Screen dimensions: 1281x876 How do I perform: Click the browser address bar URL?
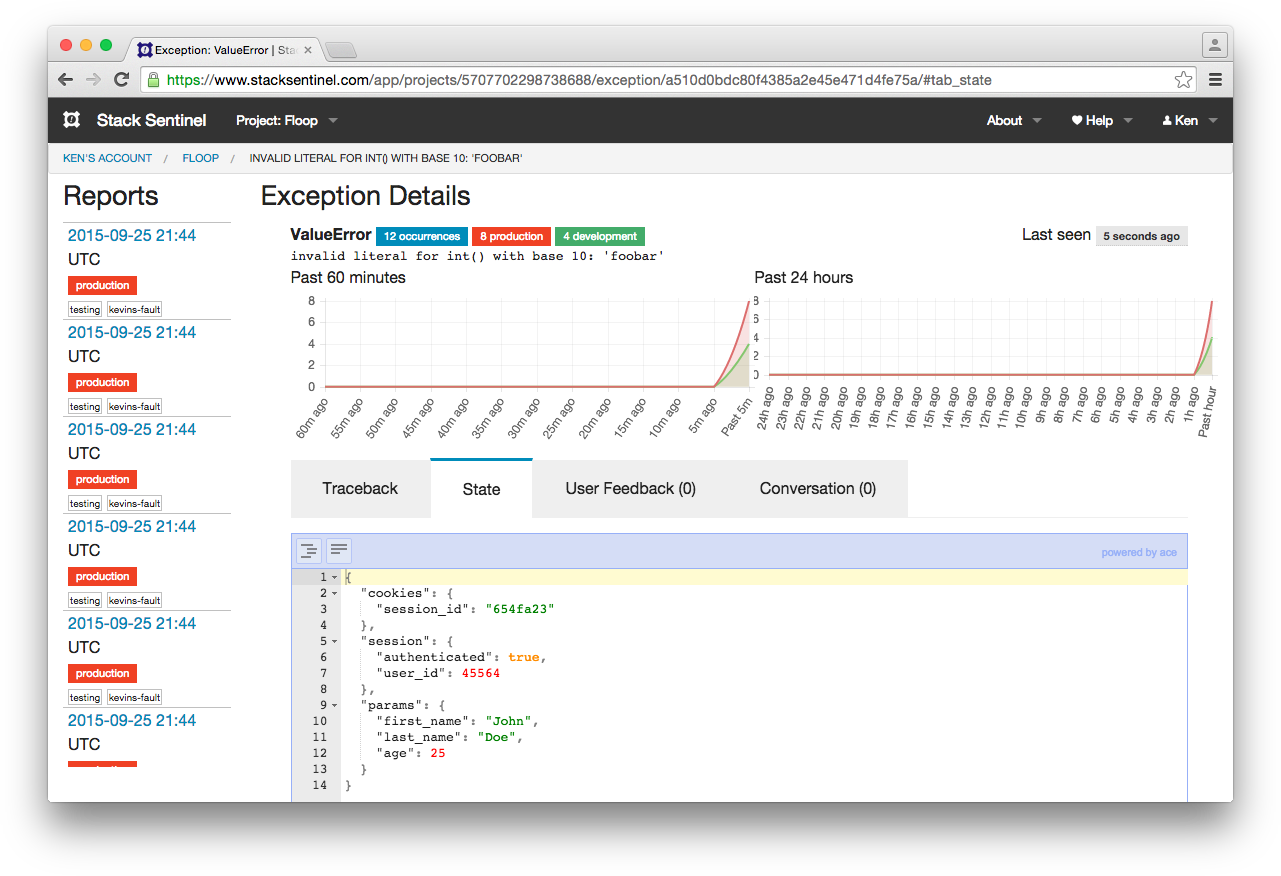tap(578, 80)
